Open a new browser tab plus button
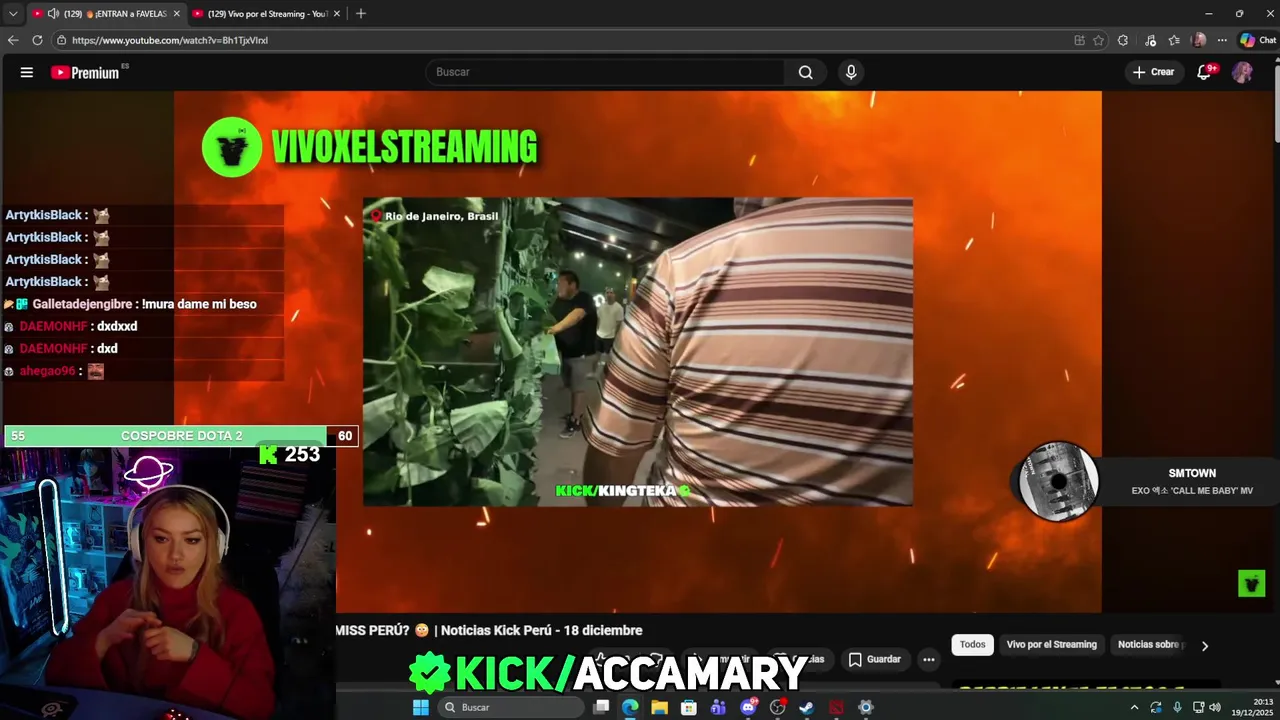Screen dimensions: 1280x720 [361, 13]
